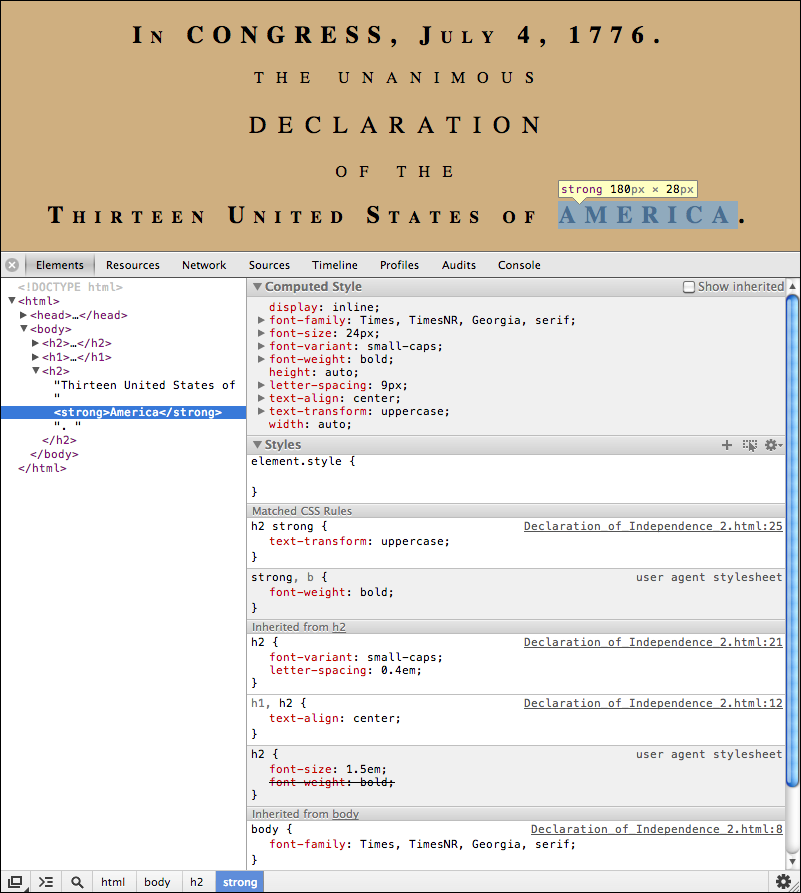801x893 pixels.
Task: Open the Styles panel gear options icon
Action: [773, 445]
